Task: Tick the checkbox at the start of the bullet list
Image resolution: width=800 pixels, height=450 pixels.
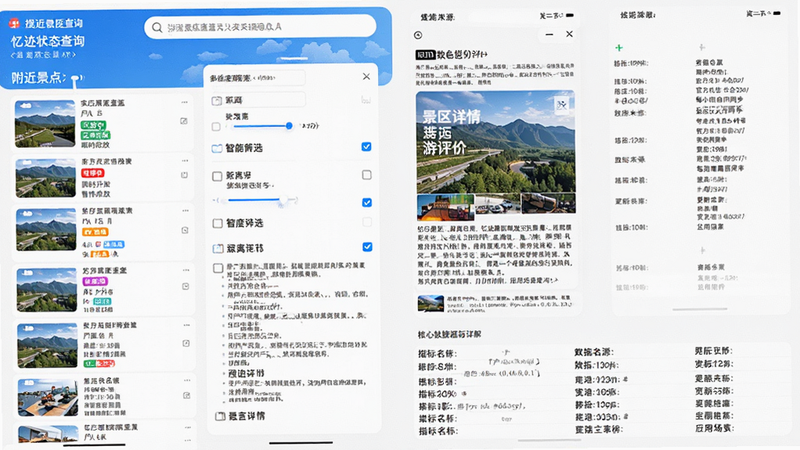Action: click(218, 268)
